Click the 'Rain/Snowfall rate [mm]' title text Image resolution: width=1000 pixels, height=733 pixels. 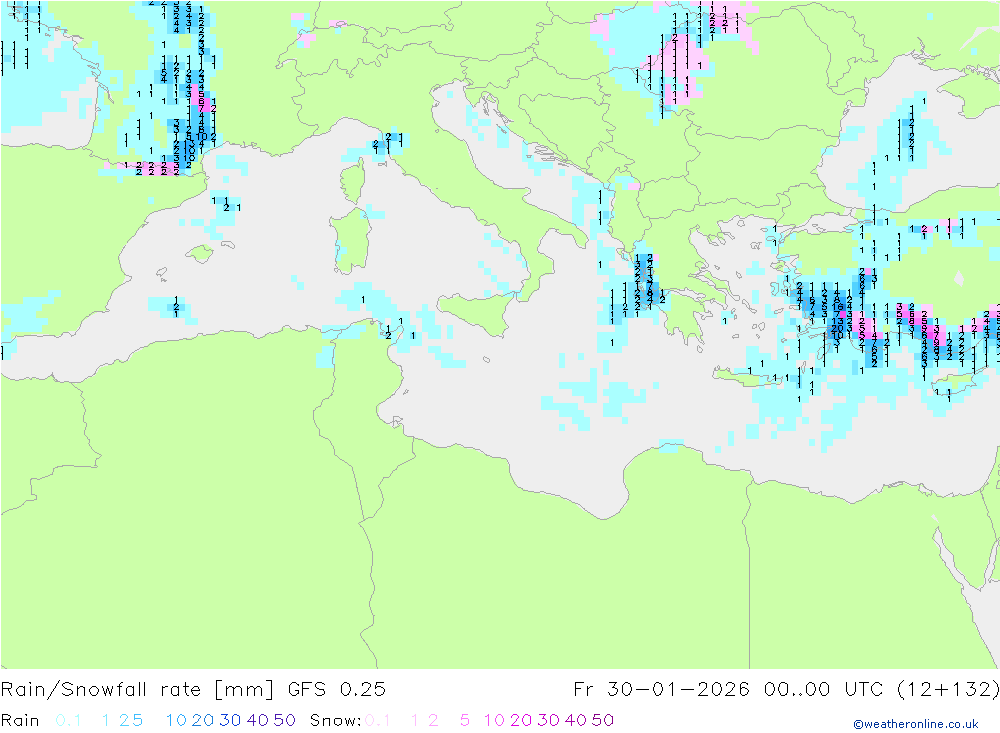coord(137,690)
